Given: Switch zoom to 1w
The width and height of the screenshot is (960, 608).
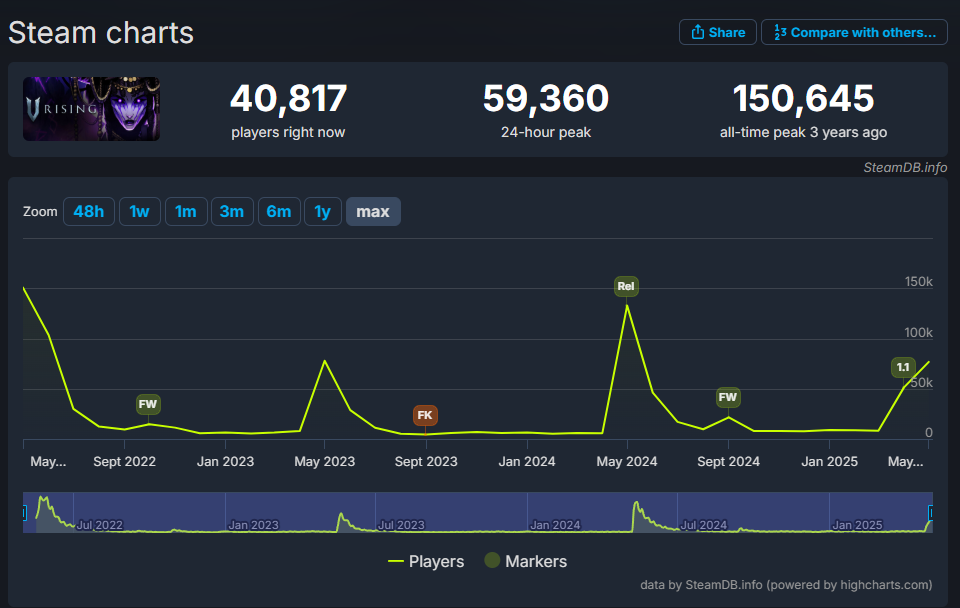Looking at the screenshot, I should click(x=139, y=212).
